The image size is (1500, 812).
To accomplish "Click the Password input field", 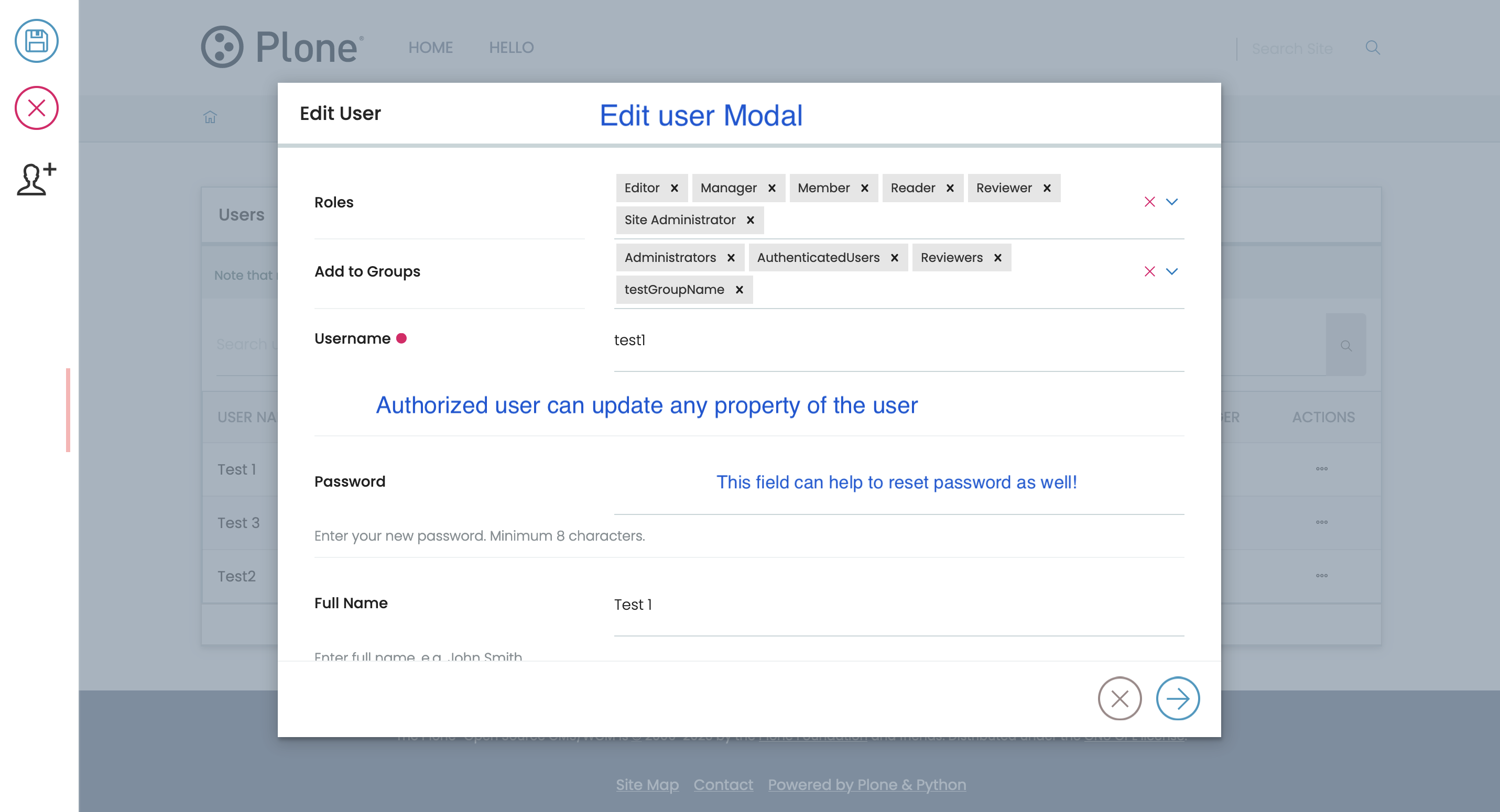I will point(898,483).
